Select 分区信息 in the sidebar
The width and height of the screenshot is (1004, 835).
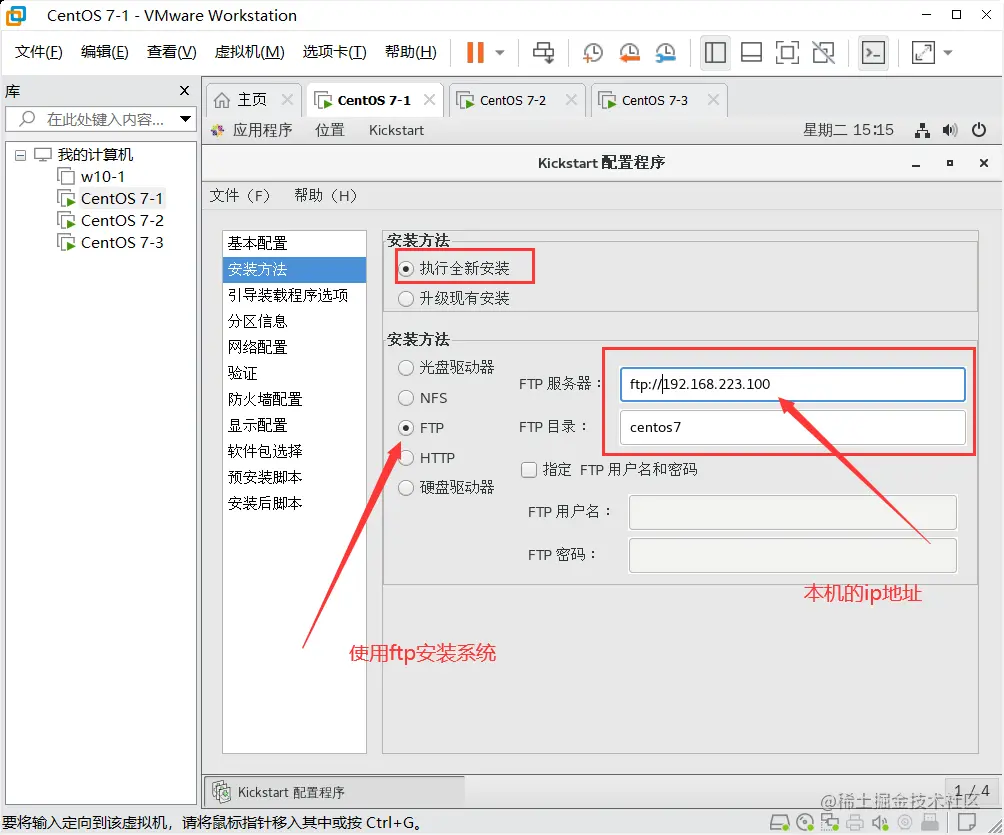(295, 321)
